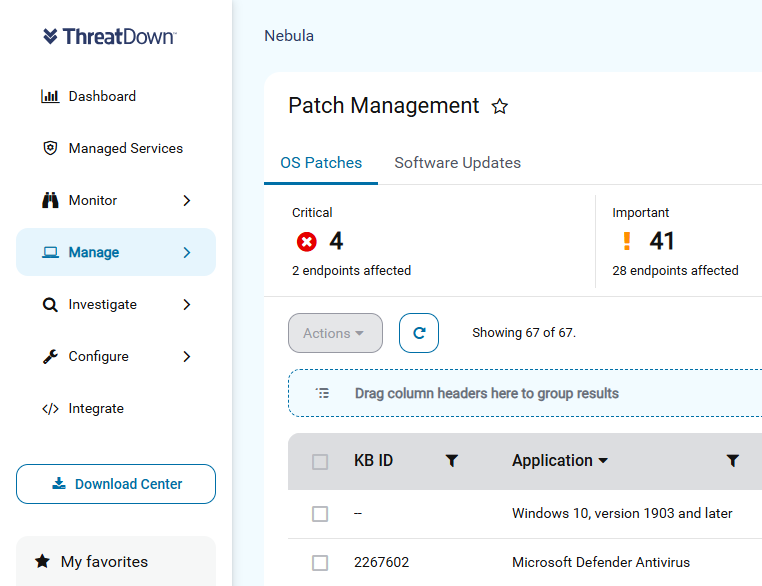The image size is (762, 586).
Task: Click the red Critical severity icon
Action: pyautogui.click(x=307, y=241)
